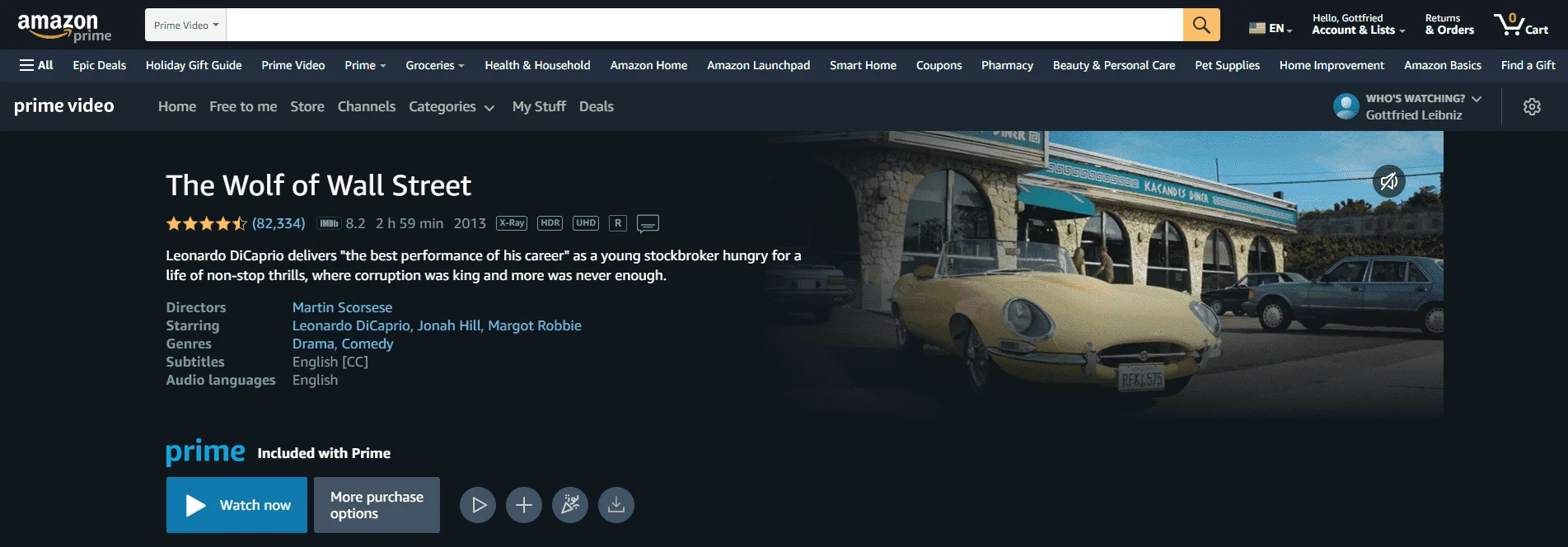Open the Store tab
This screenshot has height=547, width=1568.
pyautogui.click(x=307, y=106)
